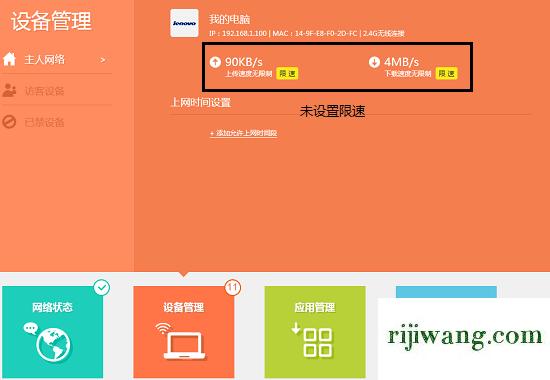
Task: Click the visitor devices people icon
Action: pos(9,91)
